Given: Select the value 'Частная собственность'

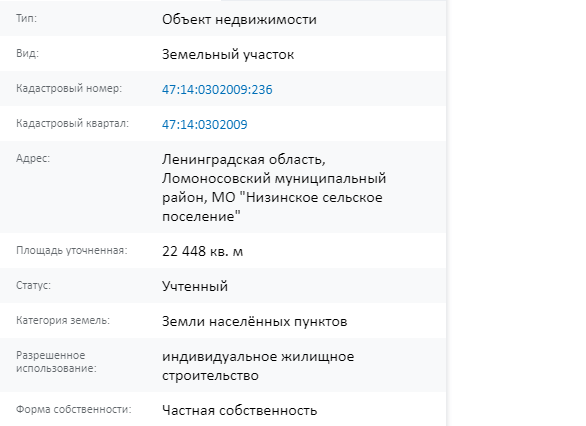Looking at the screenshot, I should tap(240, 410).
